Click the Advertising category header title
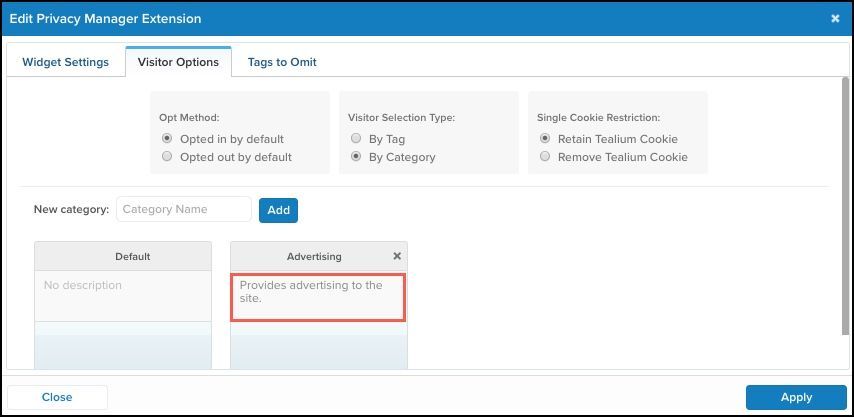The image size is (854, 417). [314, 256]
